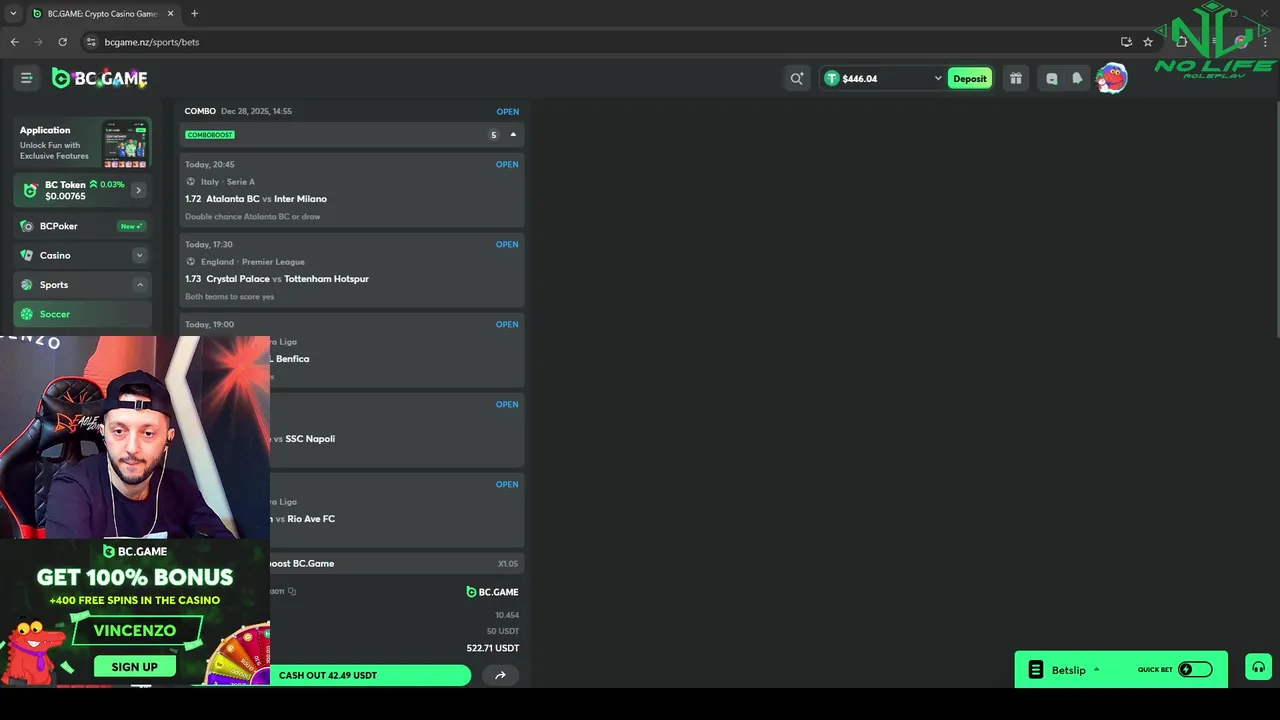Click 'Both teams to score yes' text

point(229,297)
